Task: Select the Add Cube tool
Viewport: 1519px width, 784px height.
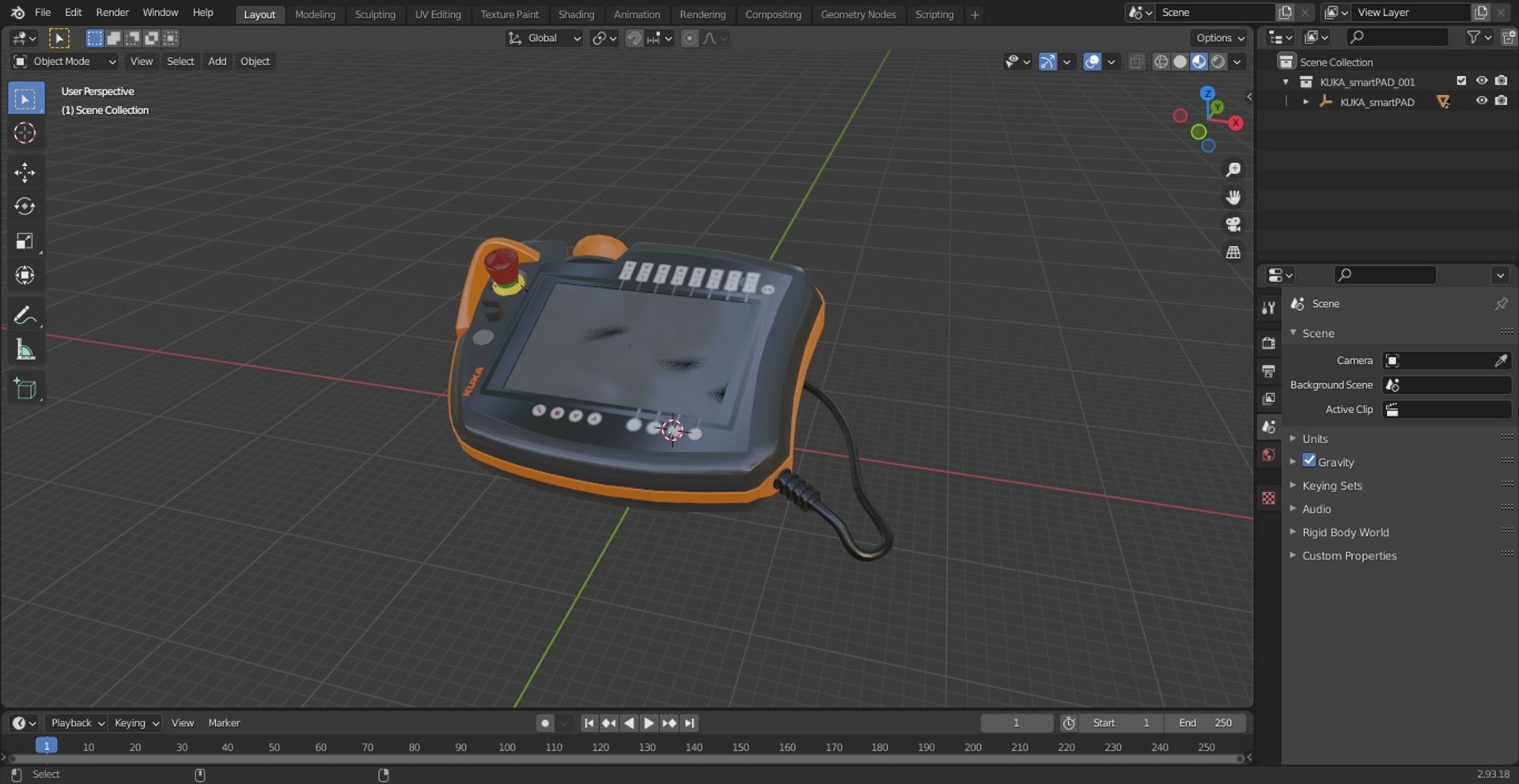Action: (x=25, y=388)
